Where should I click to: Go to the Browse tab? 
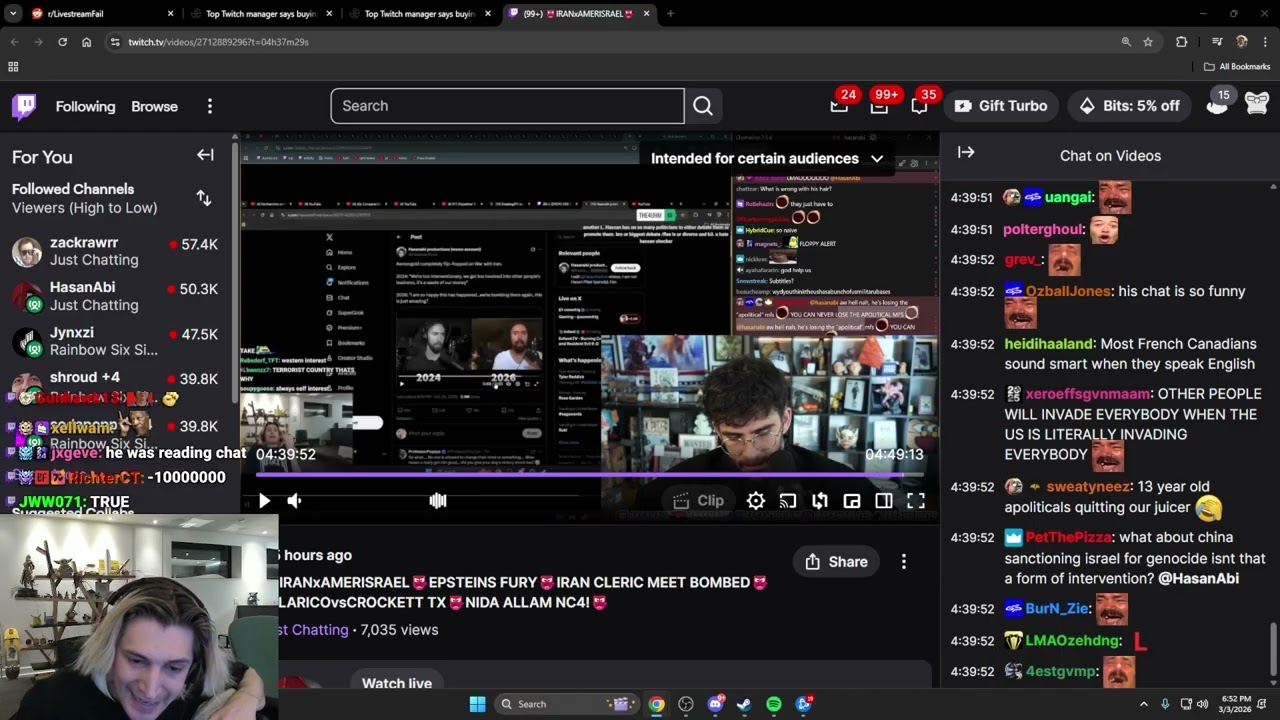[154, 106]
